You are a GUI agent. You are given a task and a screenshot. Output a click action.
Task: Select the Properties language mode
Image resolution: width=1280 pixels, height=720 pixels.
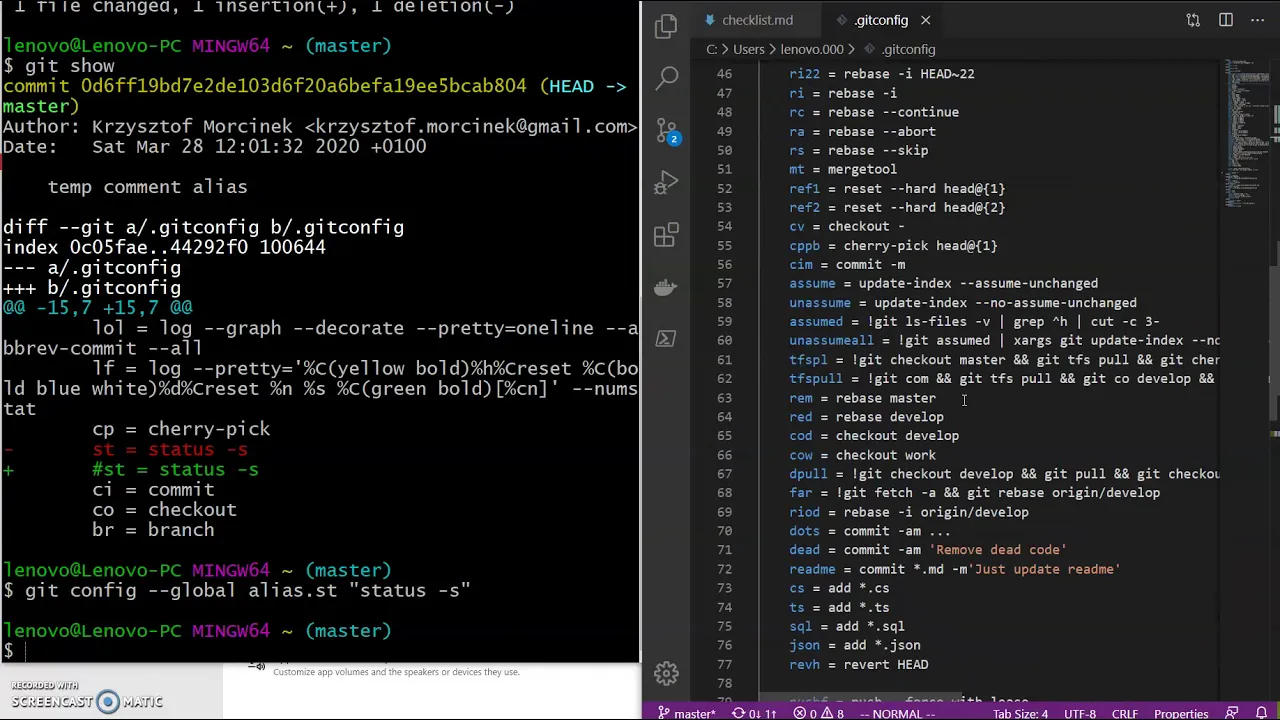click(1181, 713)
